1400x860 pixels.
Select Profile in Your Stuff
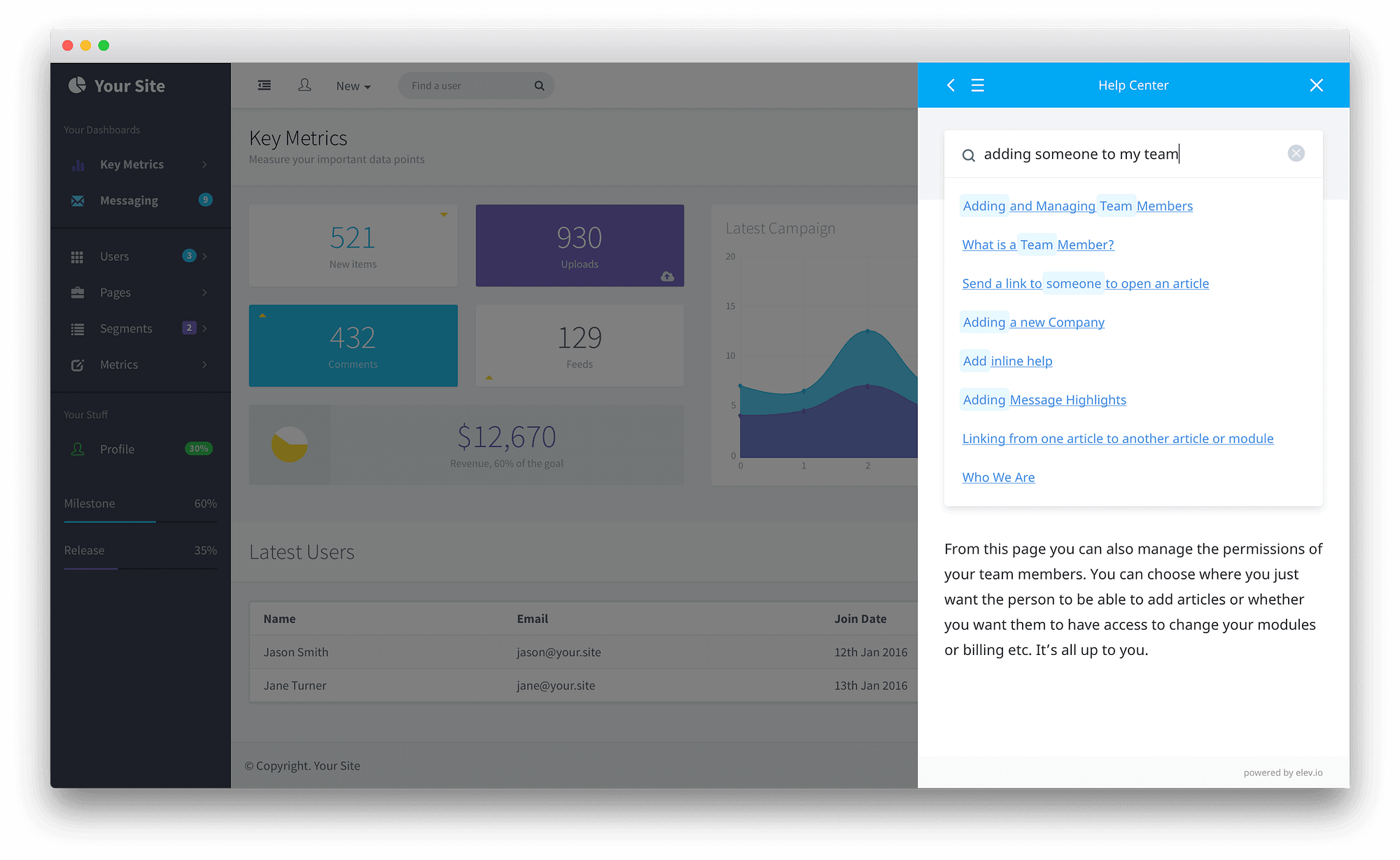click(117, 449)
